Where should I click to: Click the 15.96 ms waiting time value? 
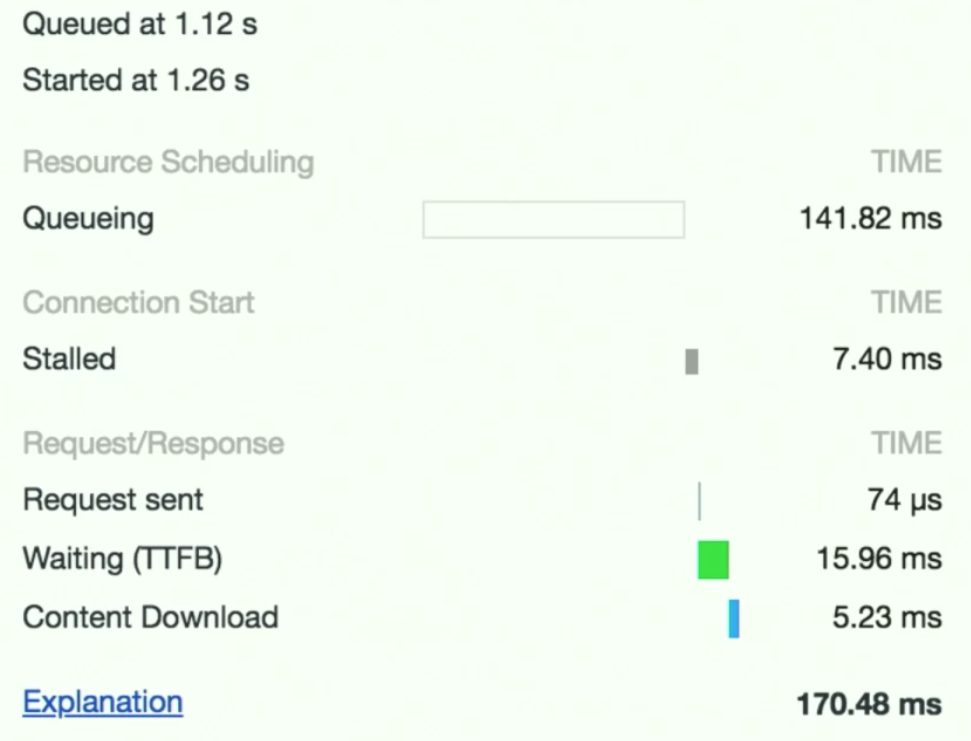(x=878, y=558)
